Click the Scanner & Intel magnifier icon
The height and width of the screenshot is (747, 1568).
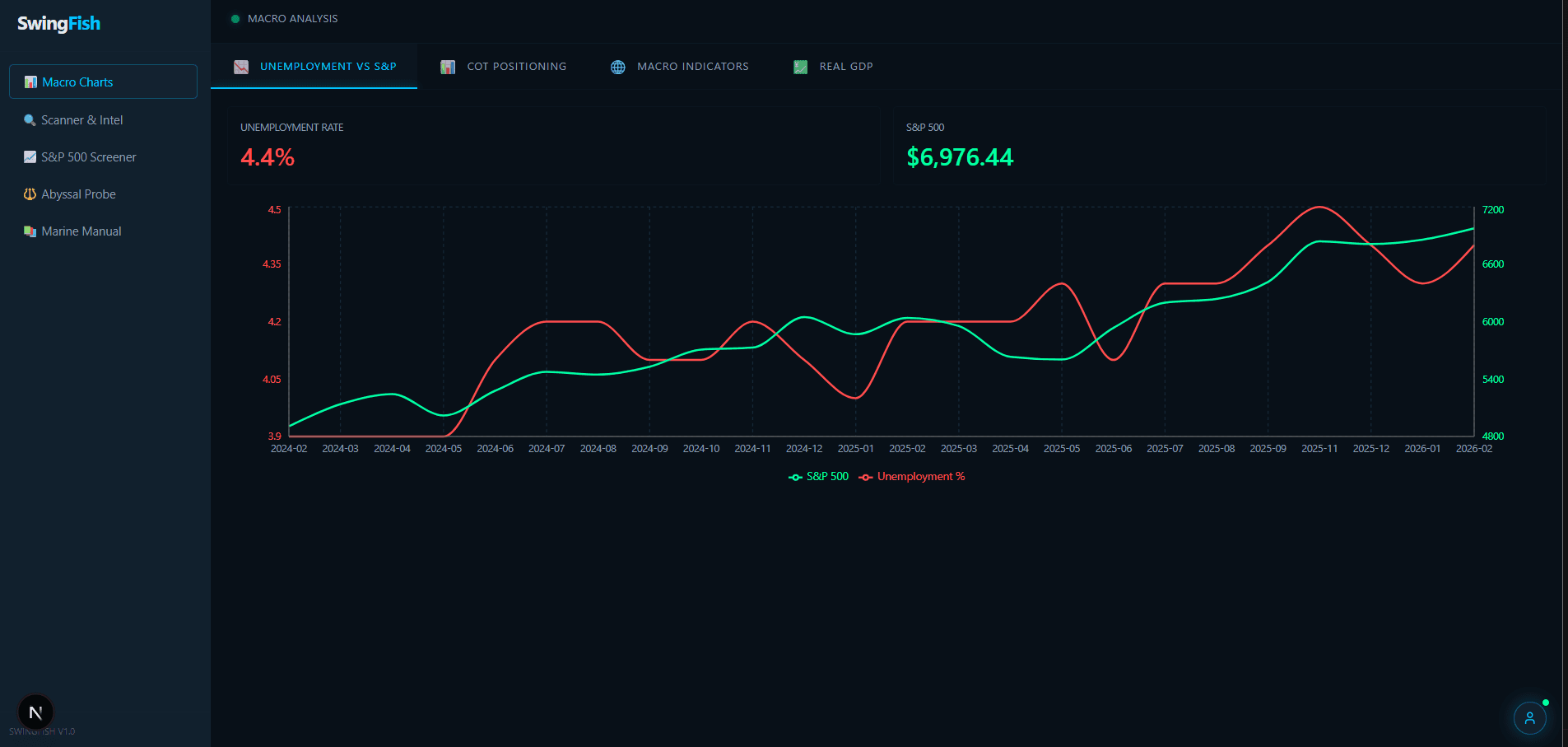(30, 120)
